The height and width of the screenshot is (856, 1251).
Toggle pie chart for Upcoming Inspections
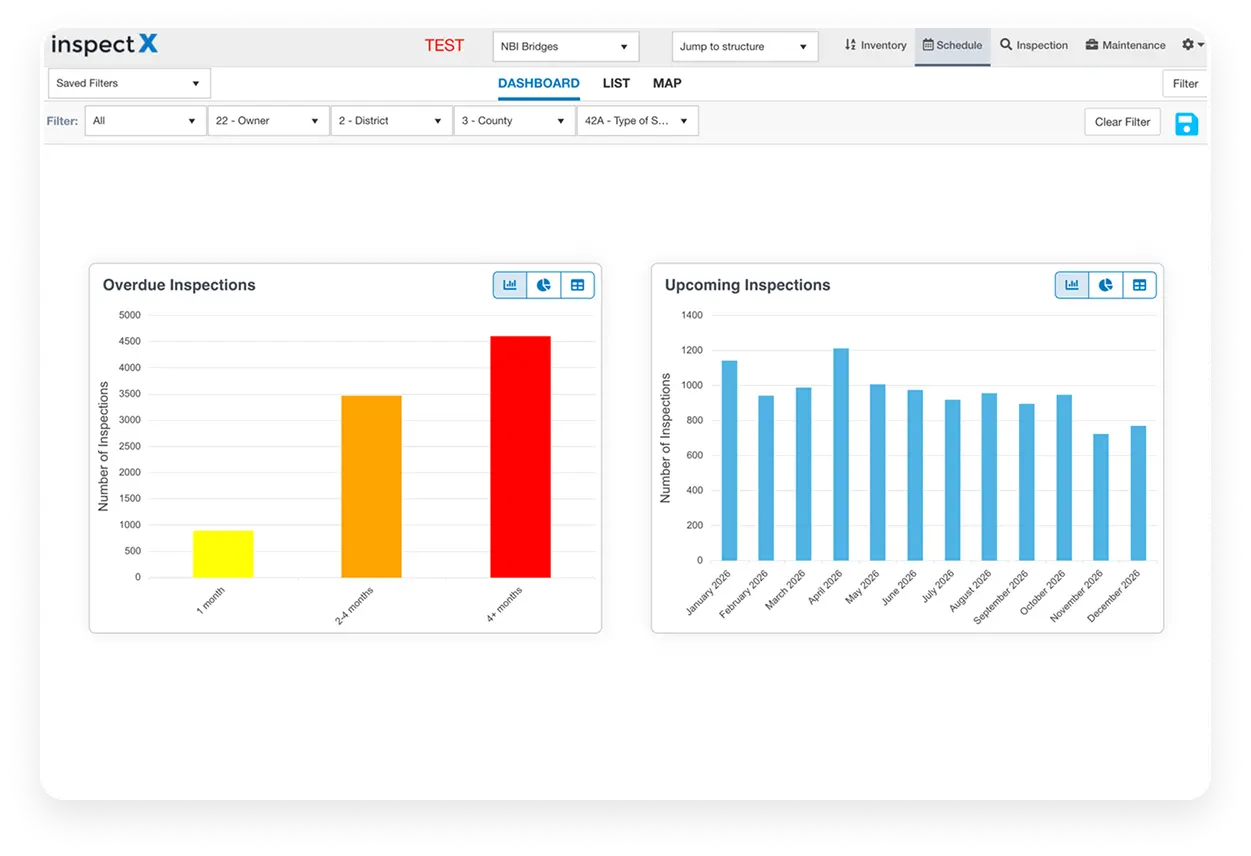pos(1105,285)
